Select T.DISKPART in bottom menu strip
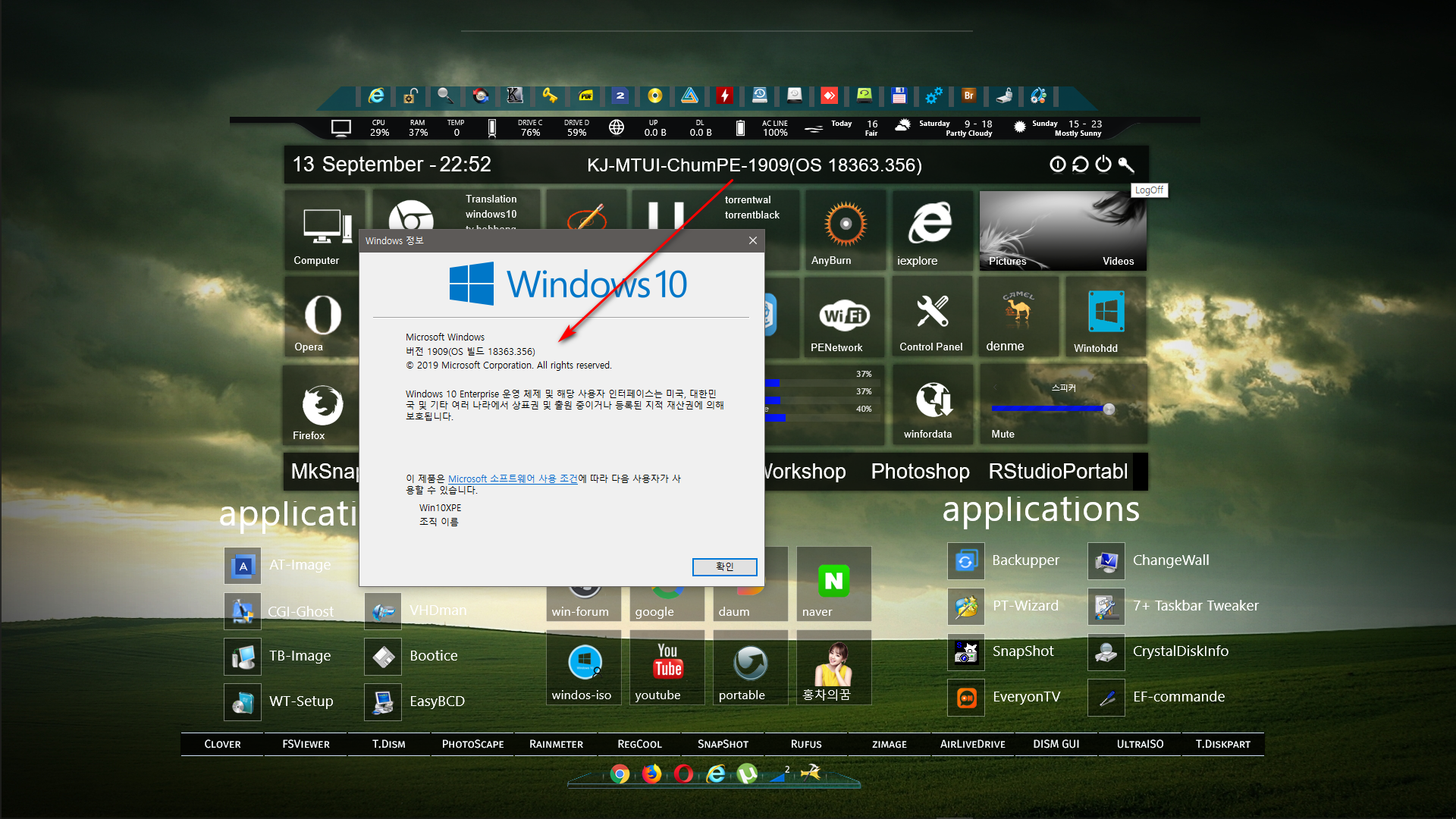The width and height of the screenshot is (1456, 819). tap(1222, 744)
